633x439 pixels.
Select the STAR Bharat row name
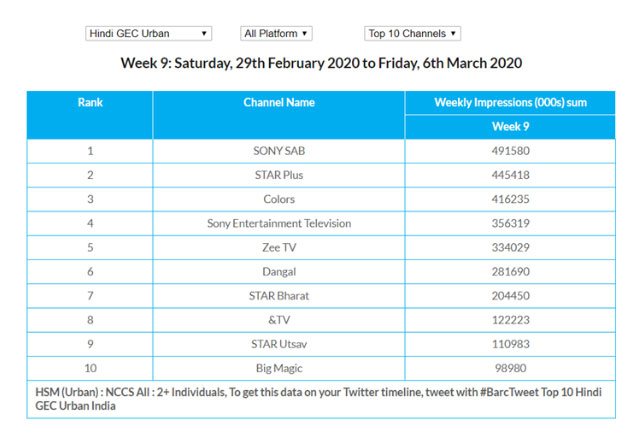(x=279, y=295)
